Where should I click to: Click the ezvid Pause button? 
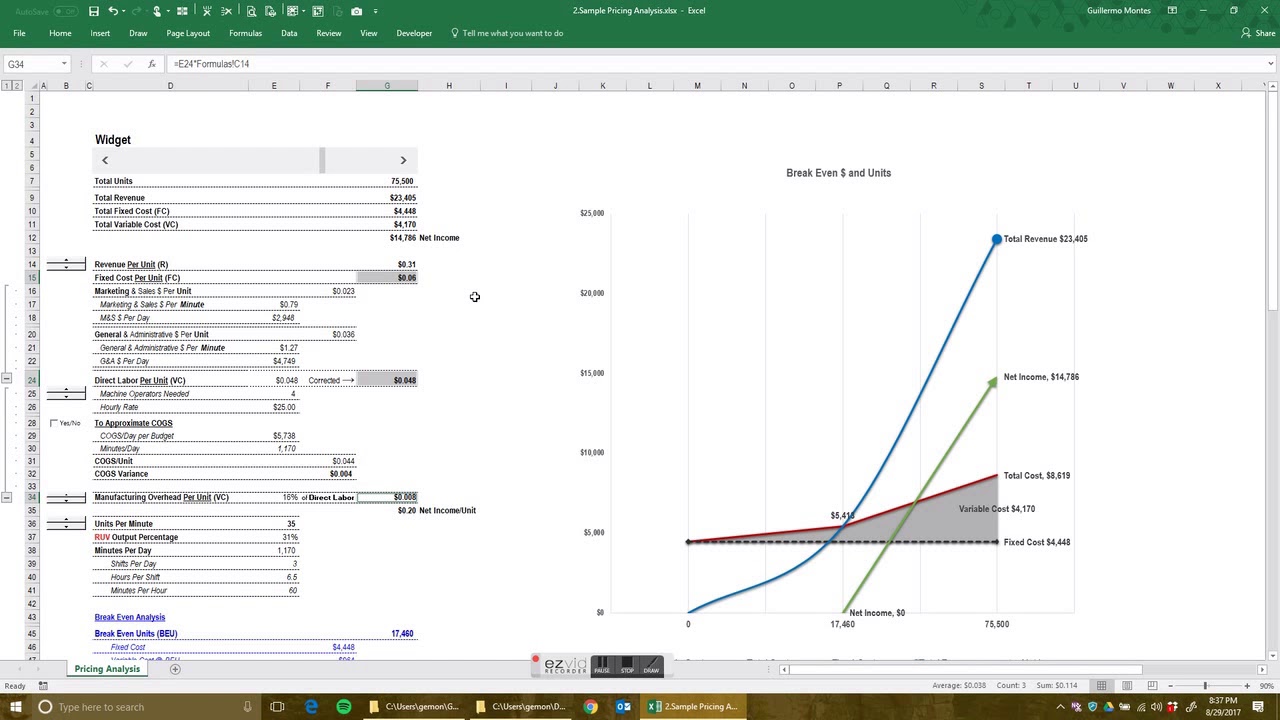[601, 666]
